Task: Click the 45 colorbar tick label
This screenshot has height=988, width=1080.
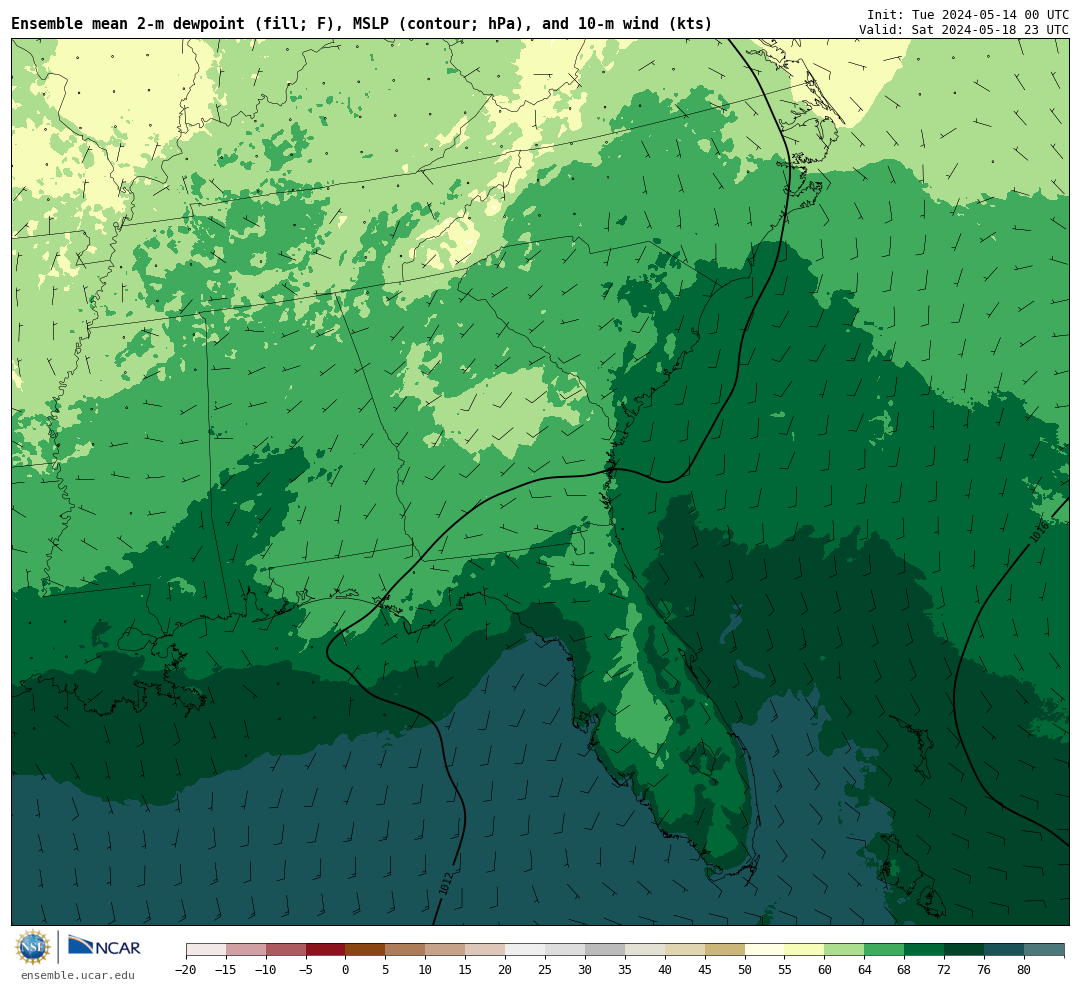Action: (705, 969)
